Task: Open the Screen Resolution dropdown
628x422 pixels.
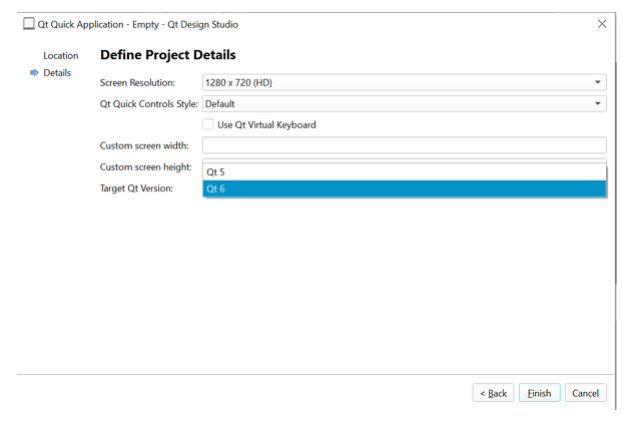Action: pos(404,82)
